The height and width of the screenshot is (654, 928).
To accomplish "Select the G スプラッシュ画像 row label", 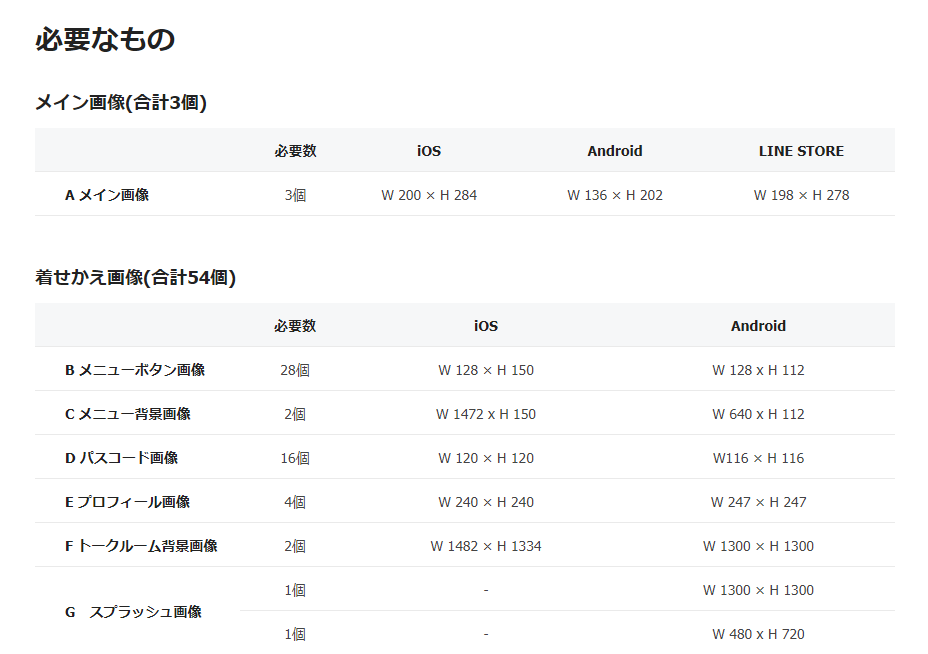I will pos(133,611).
